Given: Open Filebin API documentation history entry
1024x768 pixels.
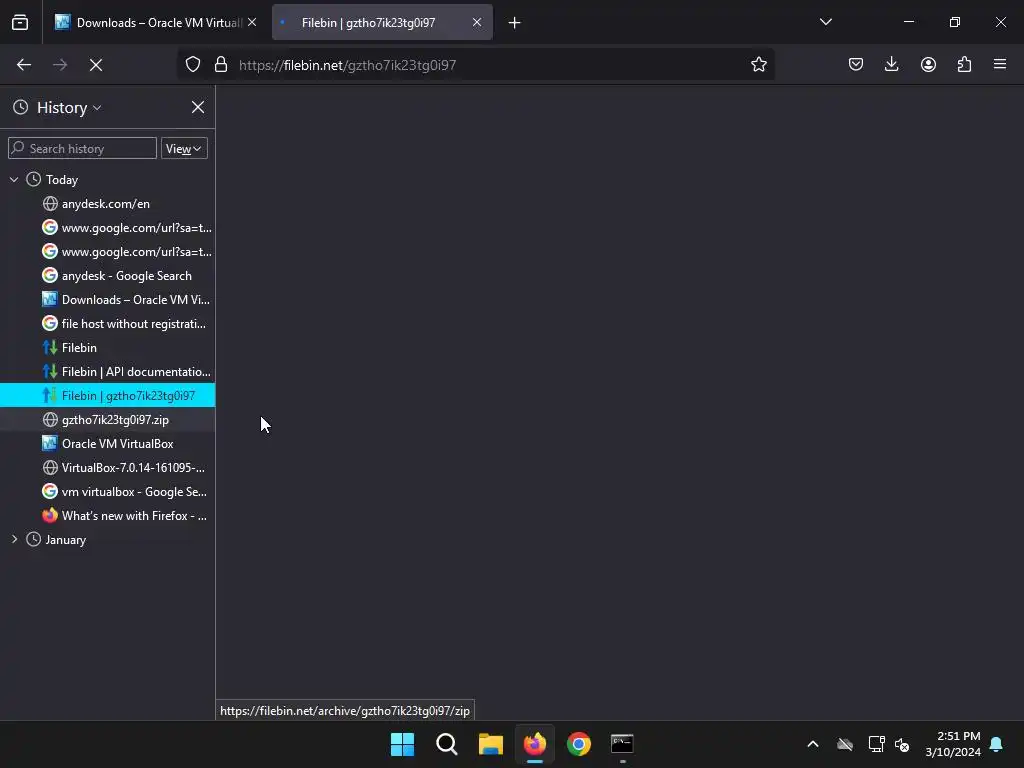Looking at the screenshot, I should 108,372.
